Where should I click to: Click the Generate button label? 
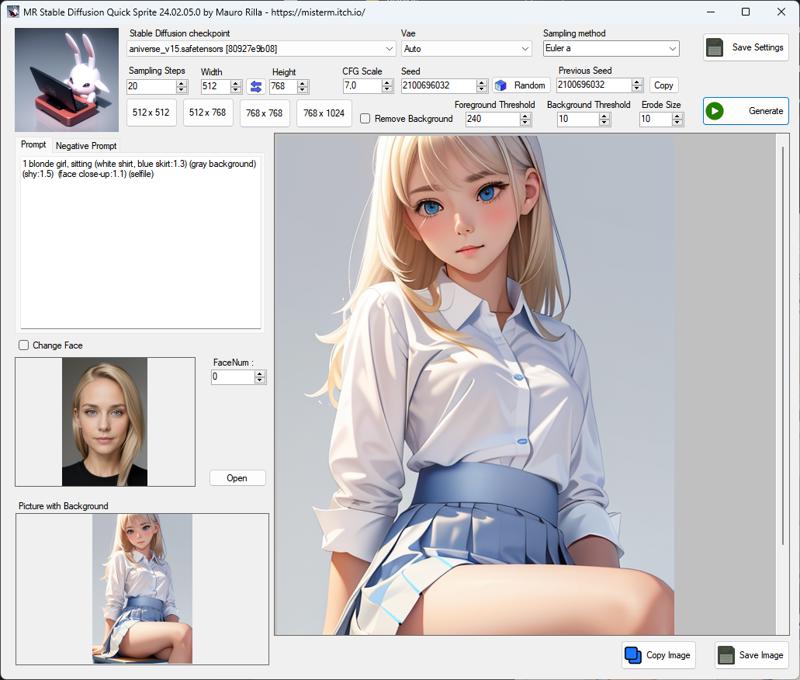765,111
